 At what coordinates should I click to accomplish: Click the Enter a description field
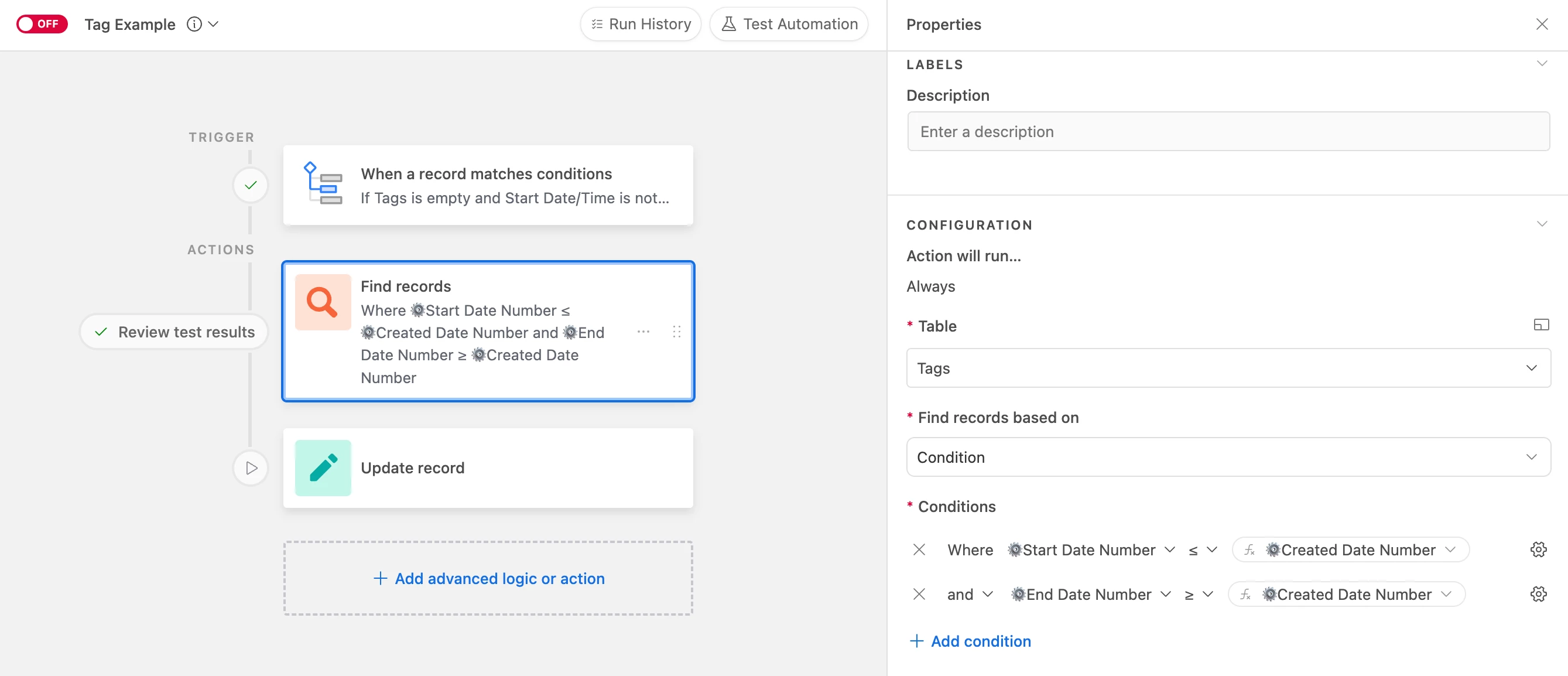1228,132
